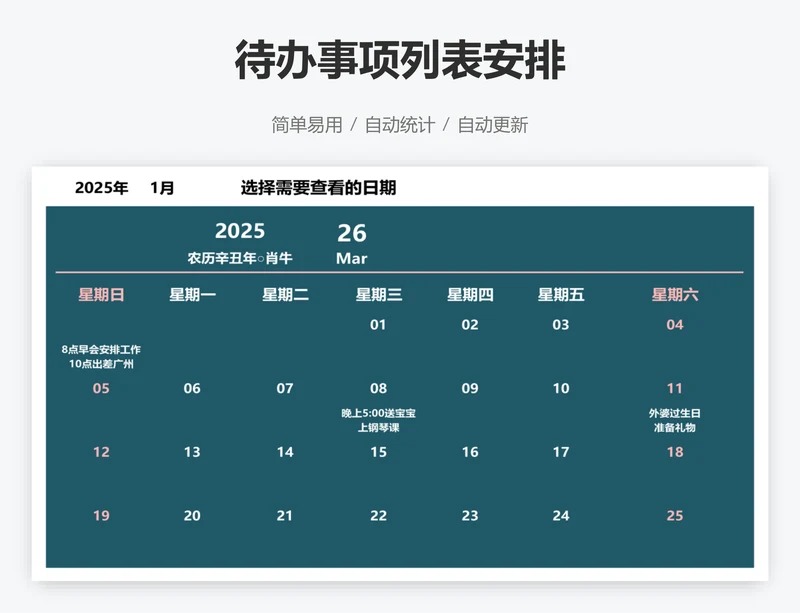Image resolution: width=800 pixels, height=613 pixels.
Task: Select calendar date 09
Action: (x=470, y=388)
